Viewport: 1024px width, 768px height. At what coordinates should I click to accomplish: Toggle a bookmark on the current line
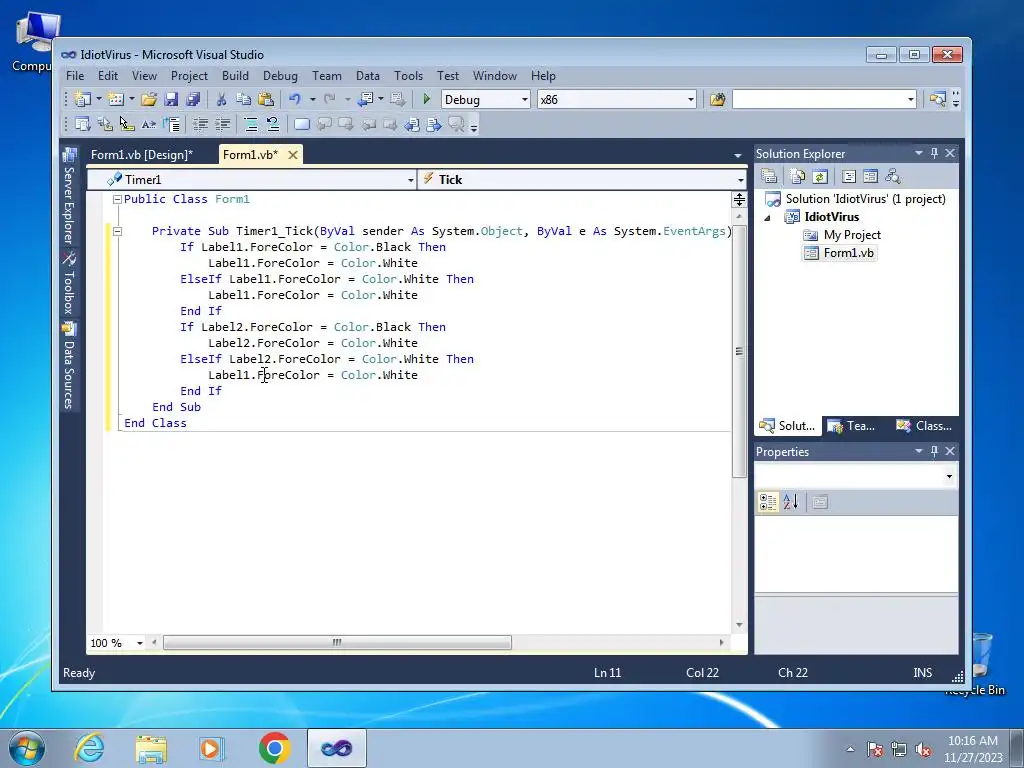(x=302, y=124)
